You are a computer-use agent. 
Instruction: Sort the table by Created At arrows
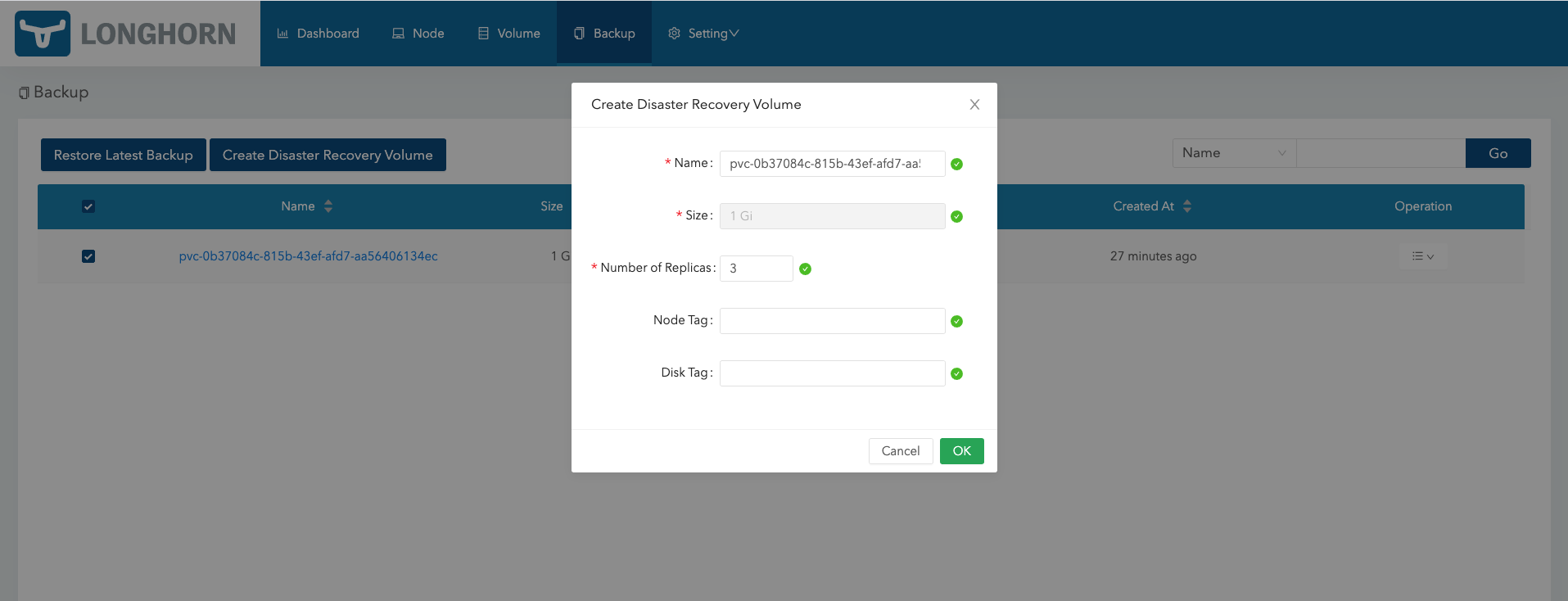1187,206
